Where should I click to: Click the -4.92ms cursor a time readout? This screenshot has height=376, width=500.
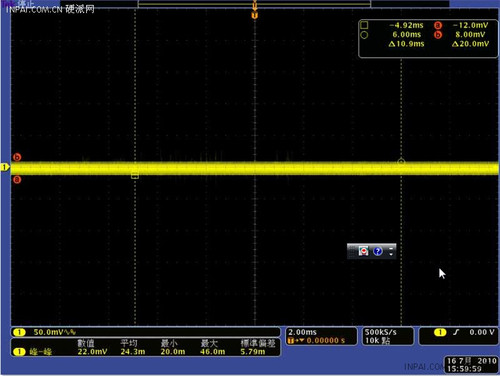(x=406, y=25)
